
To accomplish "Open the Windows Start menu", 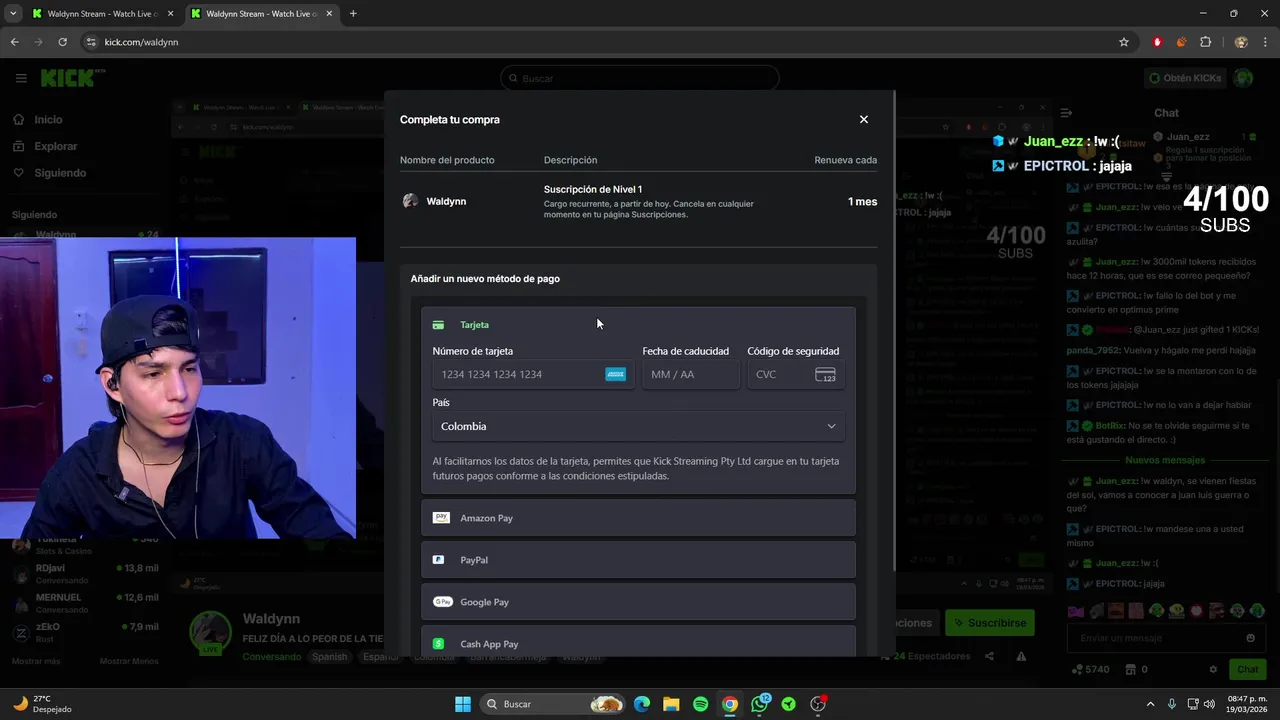I will point(463,704).
